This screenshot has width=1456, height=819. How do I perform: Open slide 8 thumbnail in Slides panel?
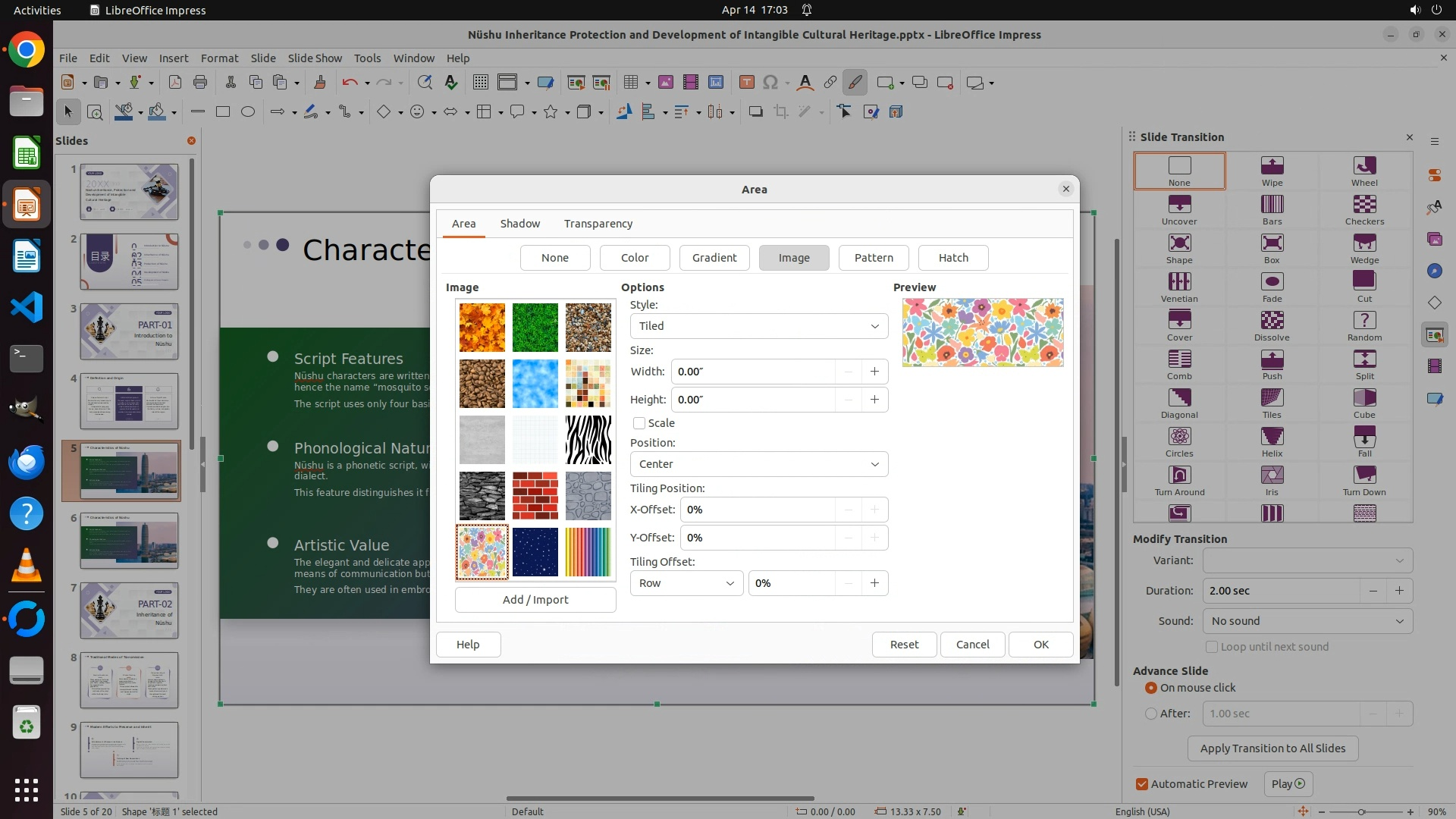(129, 680)
